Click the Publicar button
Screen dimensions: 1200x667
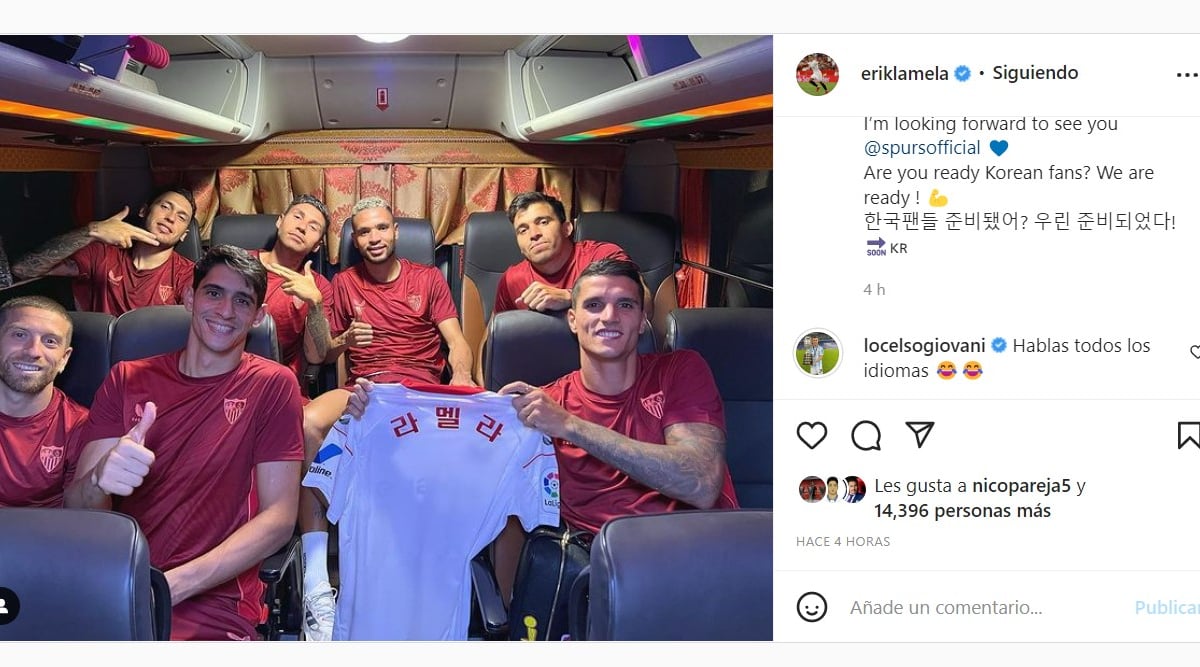pyautogui.click(x=1167, y=607)
